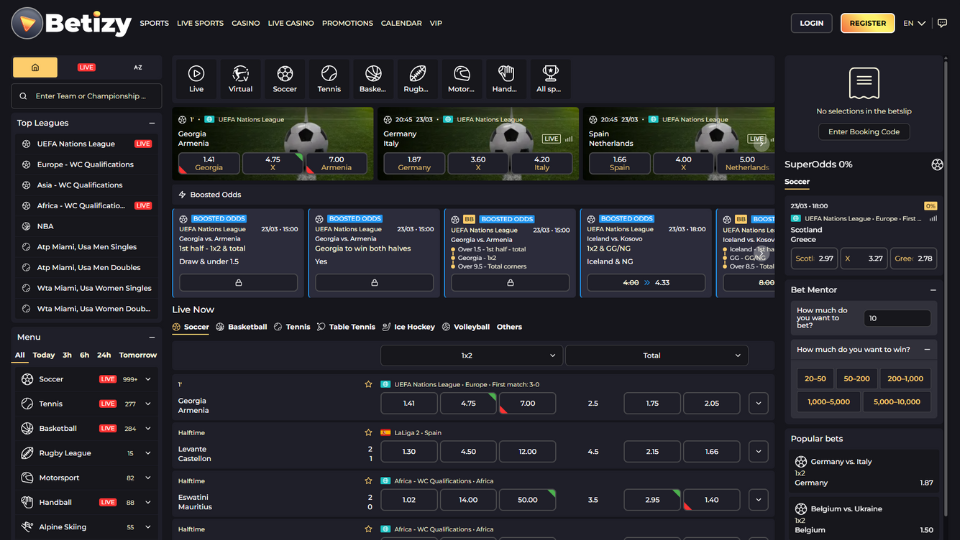This screenshot has width=960, height=540.
Task: Filter menu by Tomorrow
Action: (x=138, y=355)
